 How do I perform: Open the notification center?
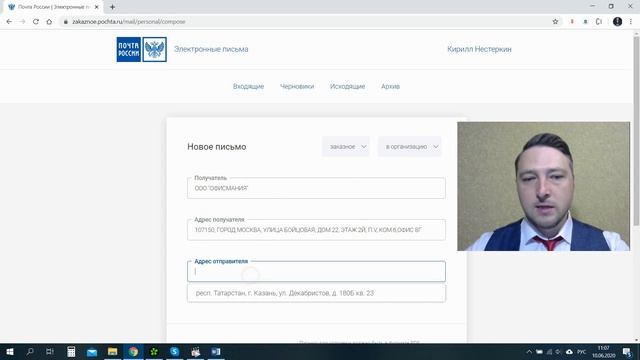click(x=627, y=351)
